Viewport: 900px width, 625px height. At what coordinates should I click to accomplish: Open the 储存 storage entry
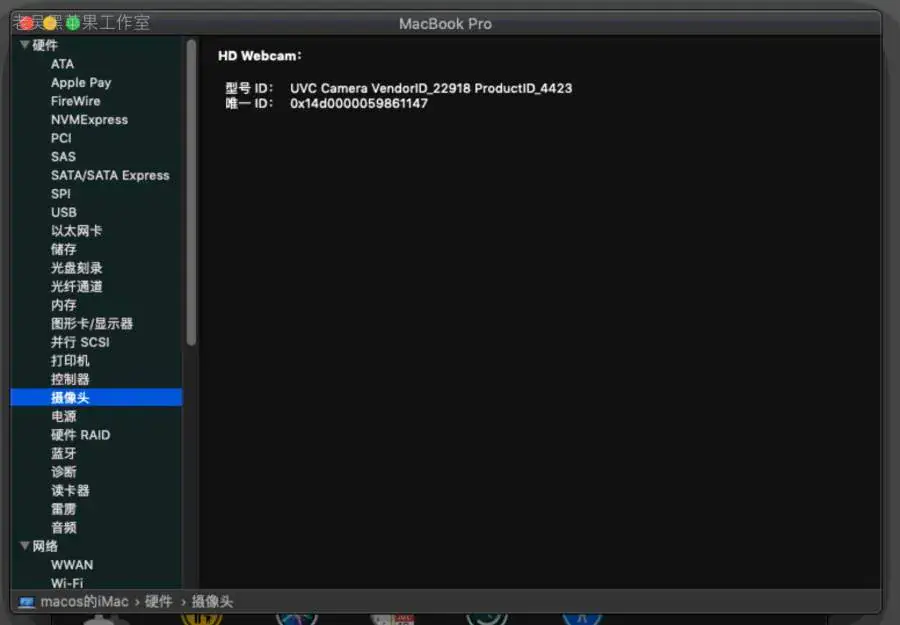tap(64, 249)
